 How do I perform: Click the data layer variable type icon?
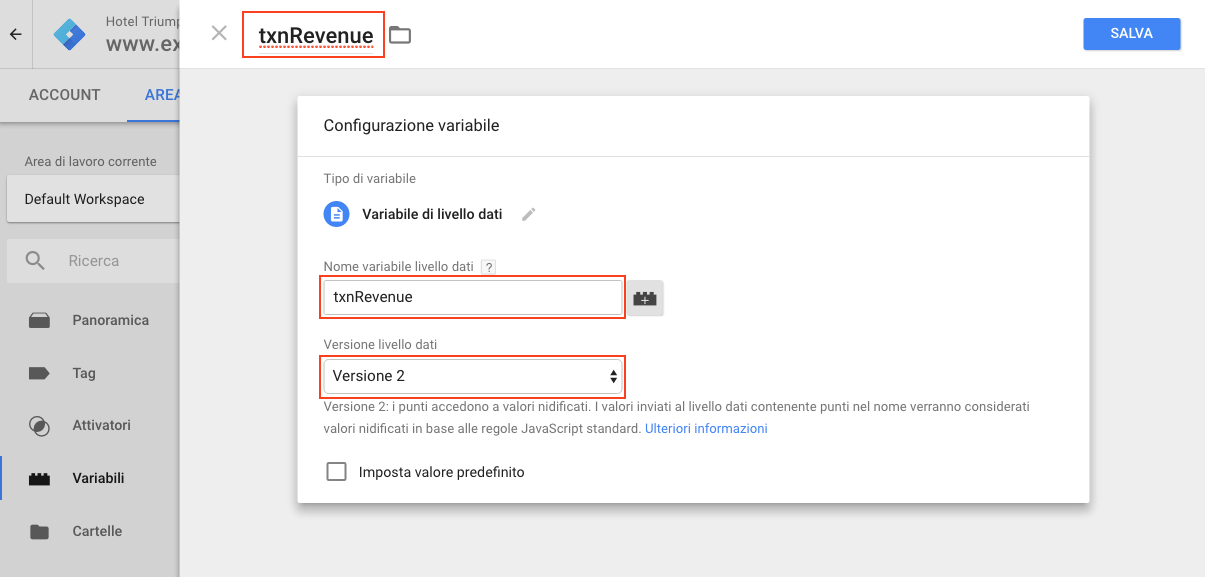click(x=337, y=214)
